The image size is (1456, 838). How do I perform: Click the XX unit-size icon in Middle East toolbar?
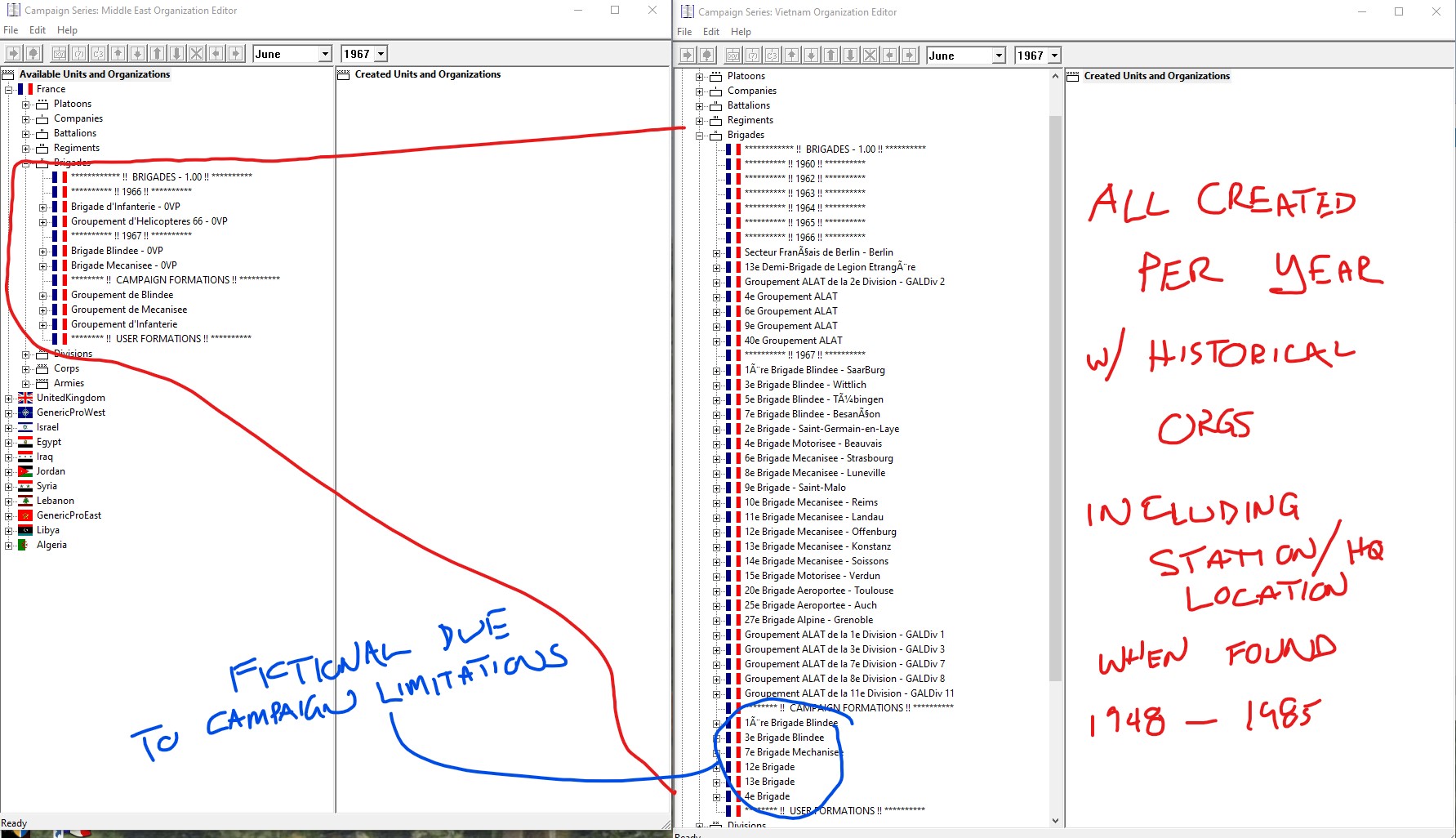point(59,54)
